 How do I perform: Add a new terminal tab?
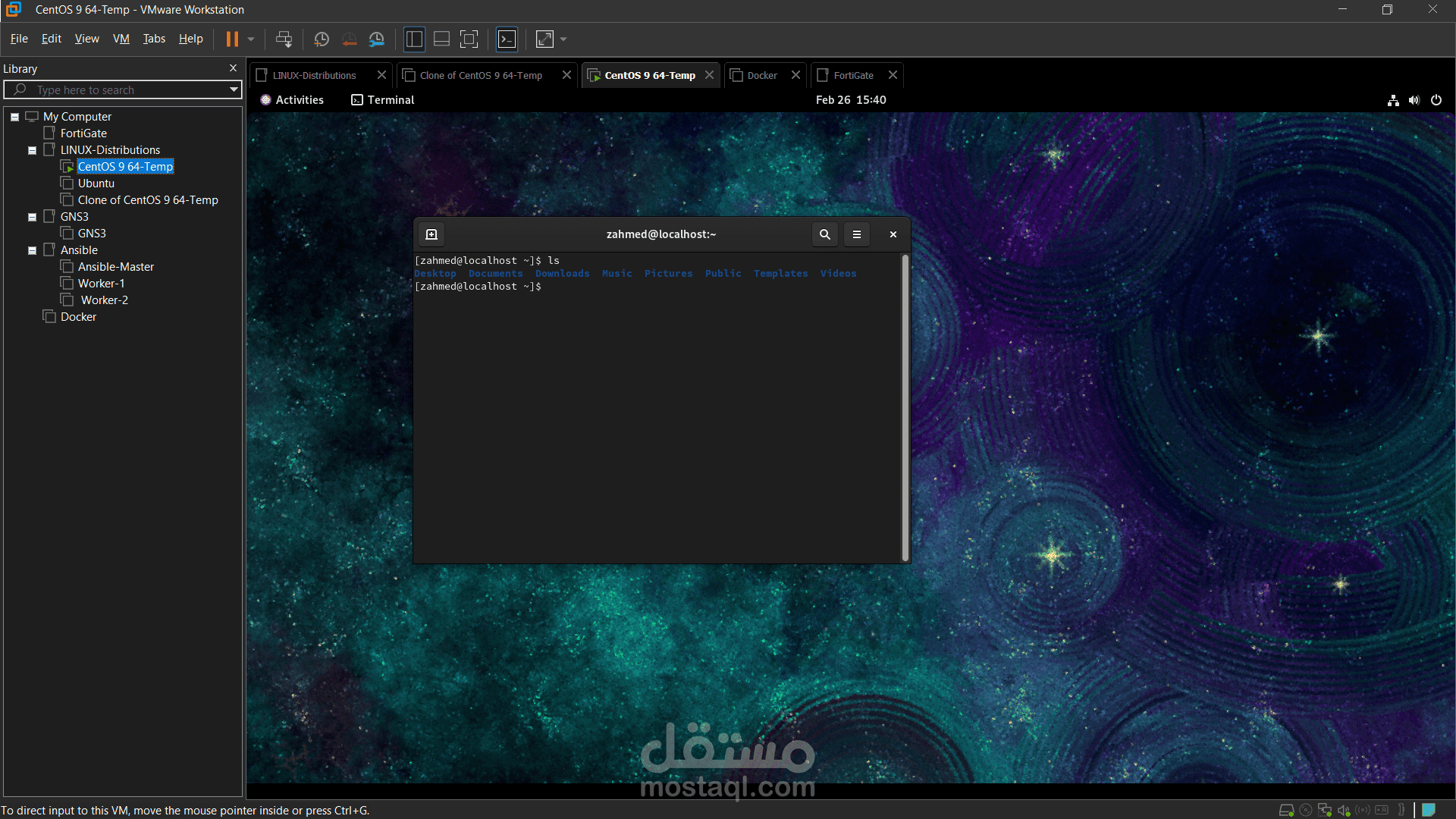click(x=431, y=234)
